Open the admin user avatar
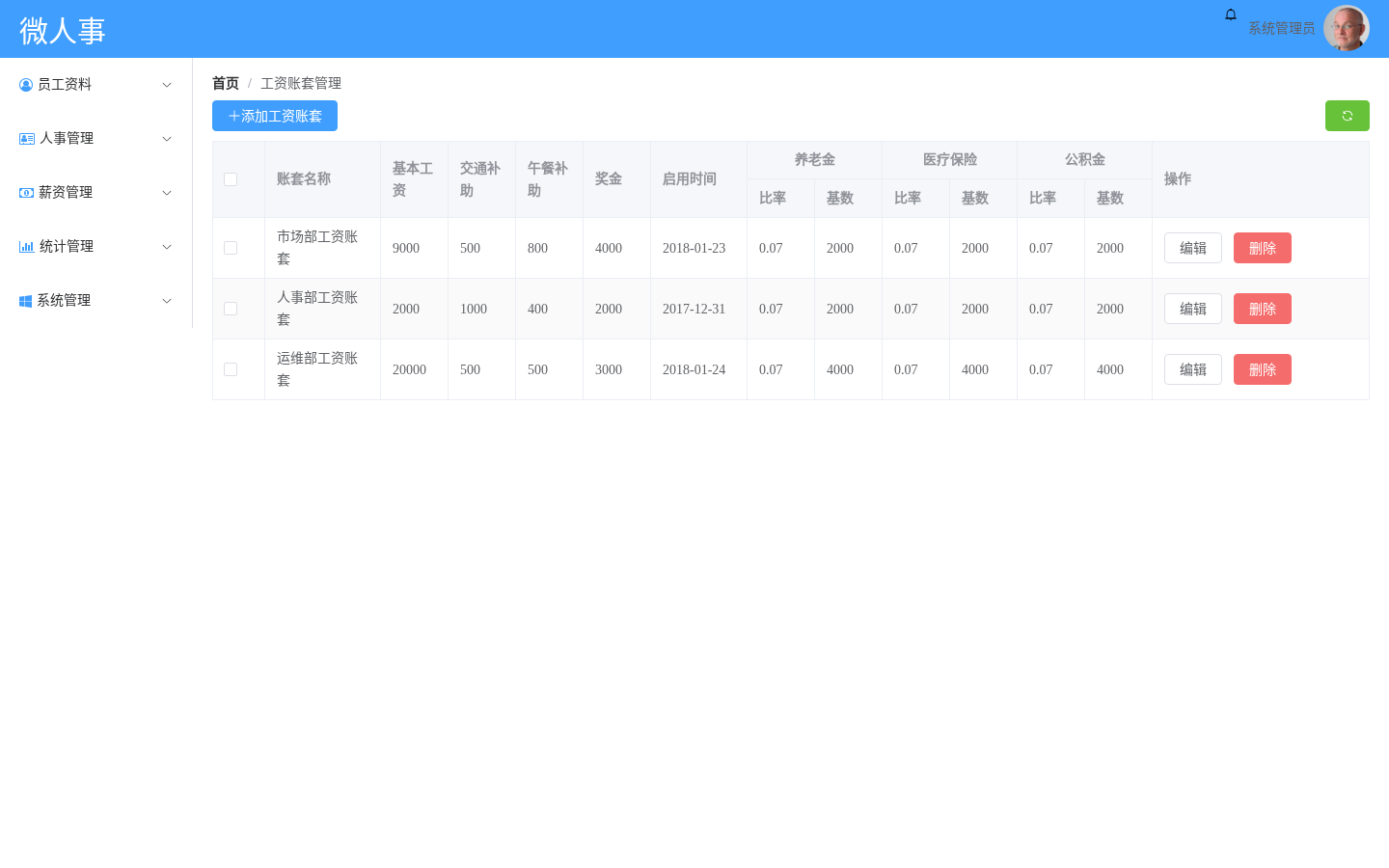Image resolution: width=1389 pixels, height=868 pixels. click(x=1347, y=29)
